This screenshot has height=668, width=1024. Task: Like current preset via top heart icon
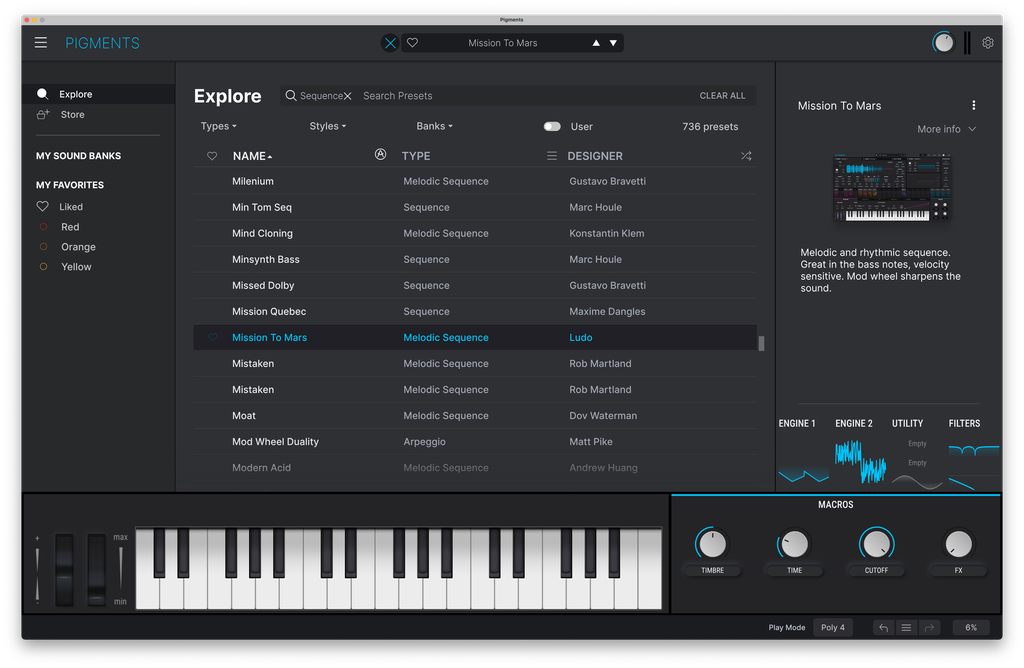412,43
